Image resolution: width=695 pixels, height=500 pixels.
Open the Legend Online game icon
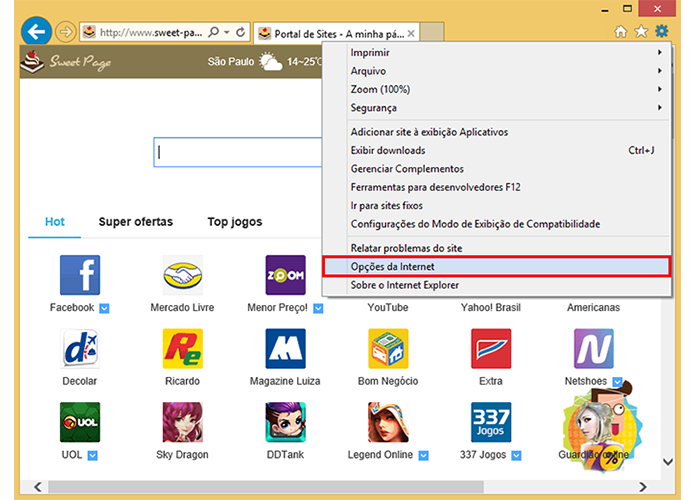tap(388, 422)
